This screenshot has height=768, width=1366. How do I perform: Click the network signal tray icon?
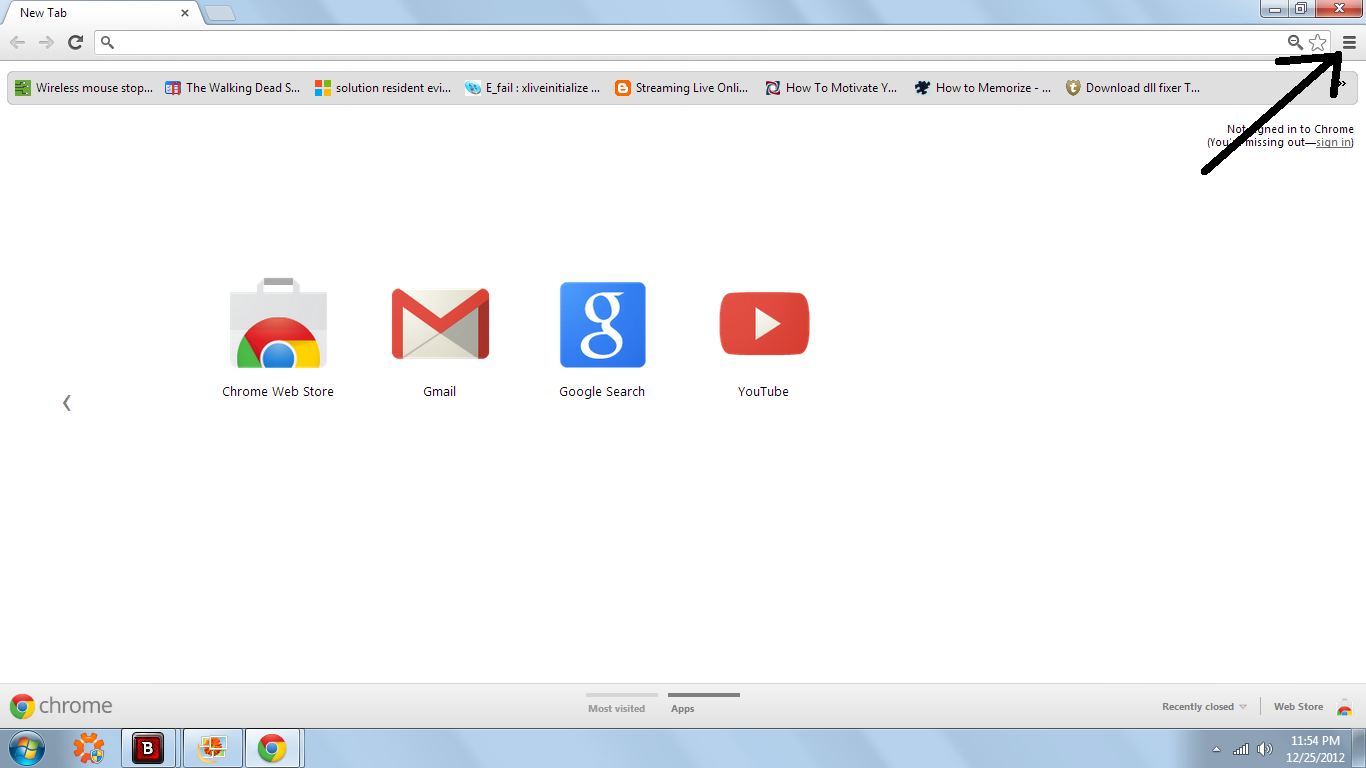[1241, 749]
